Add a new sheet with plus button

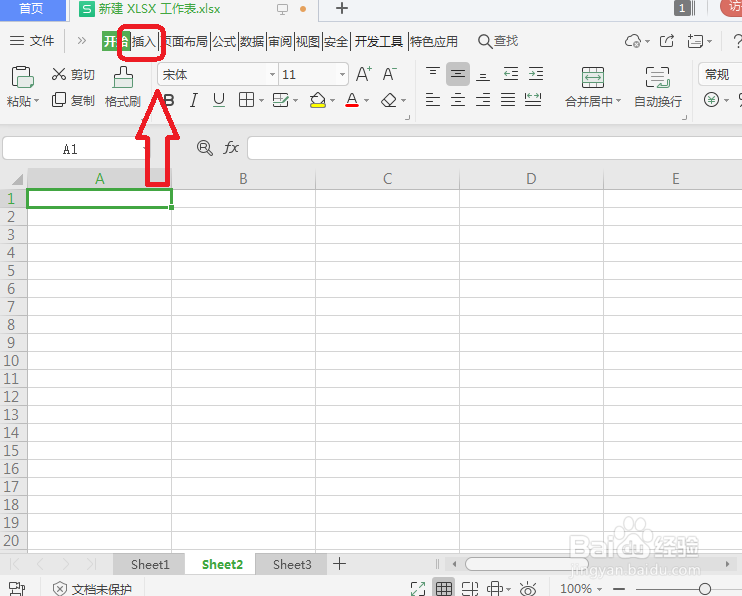pyautogui.click(x=339, y=564)
